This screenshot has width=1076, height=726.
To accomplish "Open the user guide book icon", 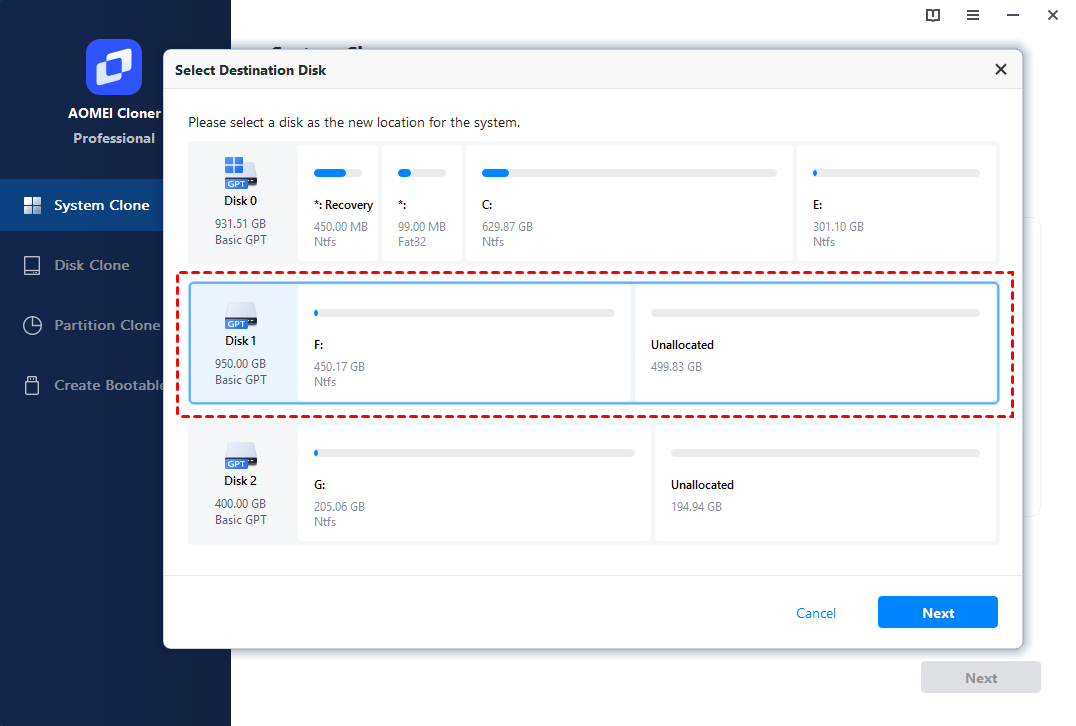I will coord(933,15).
